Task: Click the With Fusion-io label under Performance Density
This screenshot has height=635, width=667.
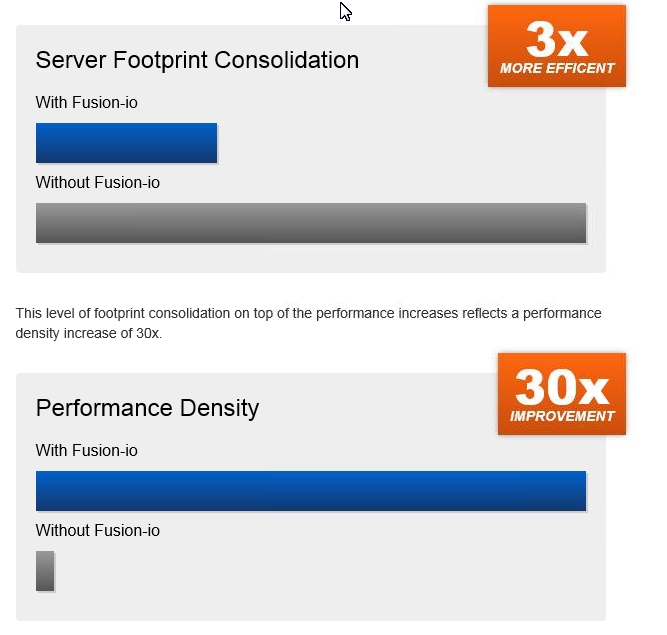Action: [87, 450]
